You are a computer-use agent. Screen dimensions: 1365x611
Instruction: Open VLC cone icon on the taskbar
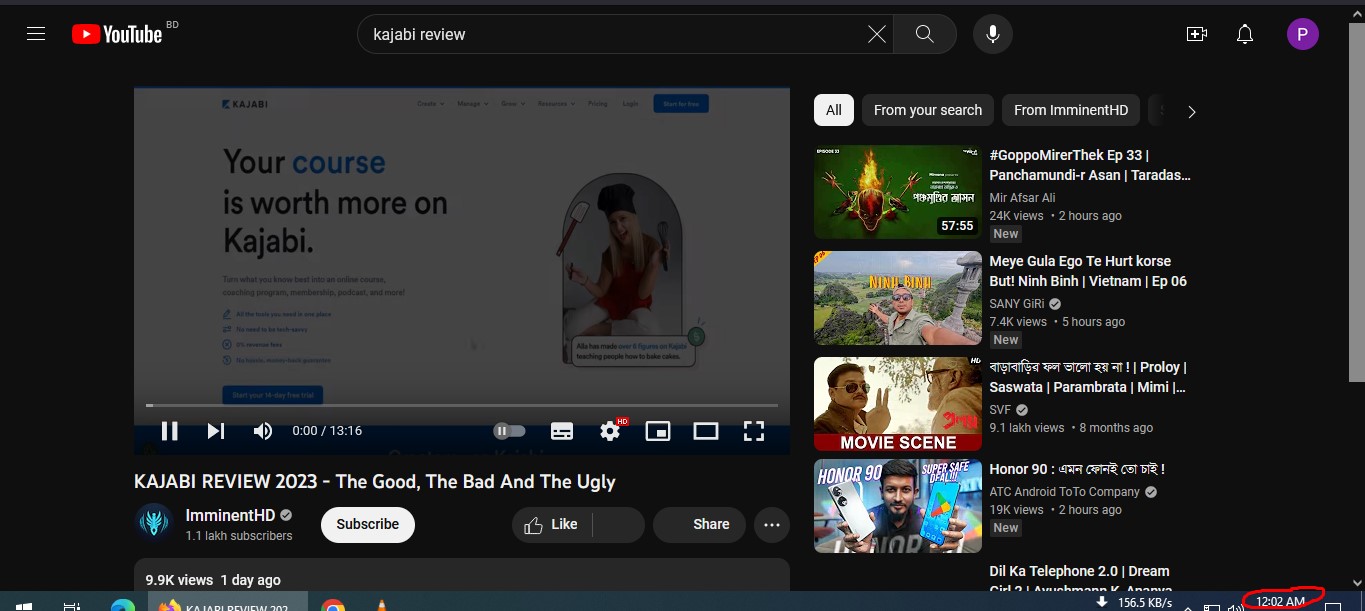click(382, 607)
